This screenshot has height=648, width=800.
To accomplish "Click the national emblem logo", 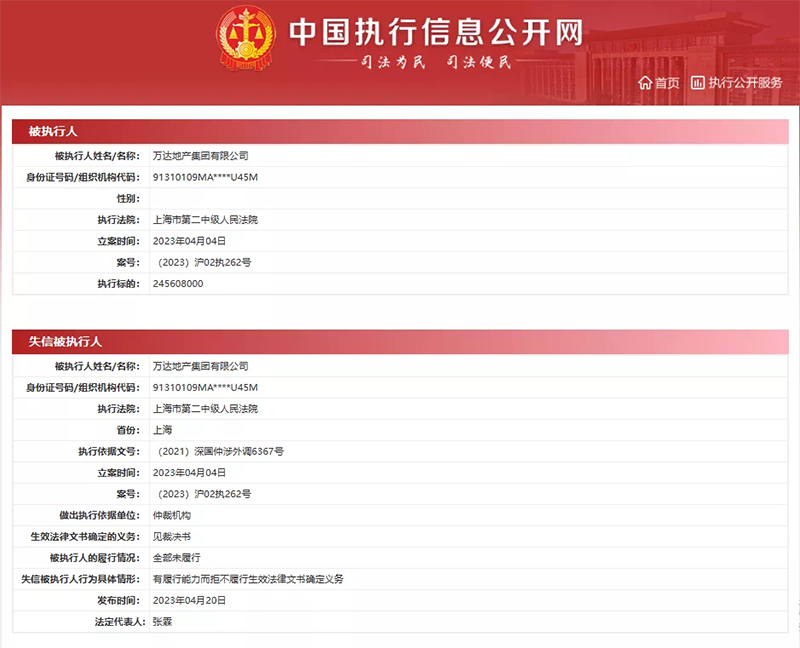I will coord(243,41).
